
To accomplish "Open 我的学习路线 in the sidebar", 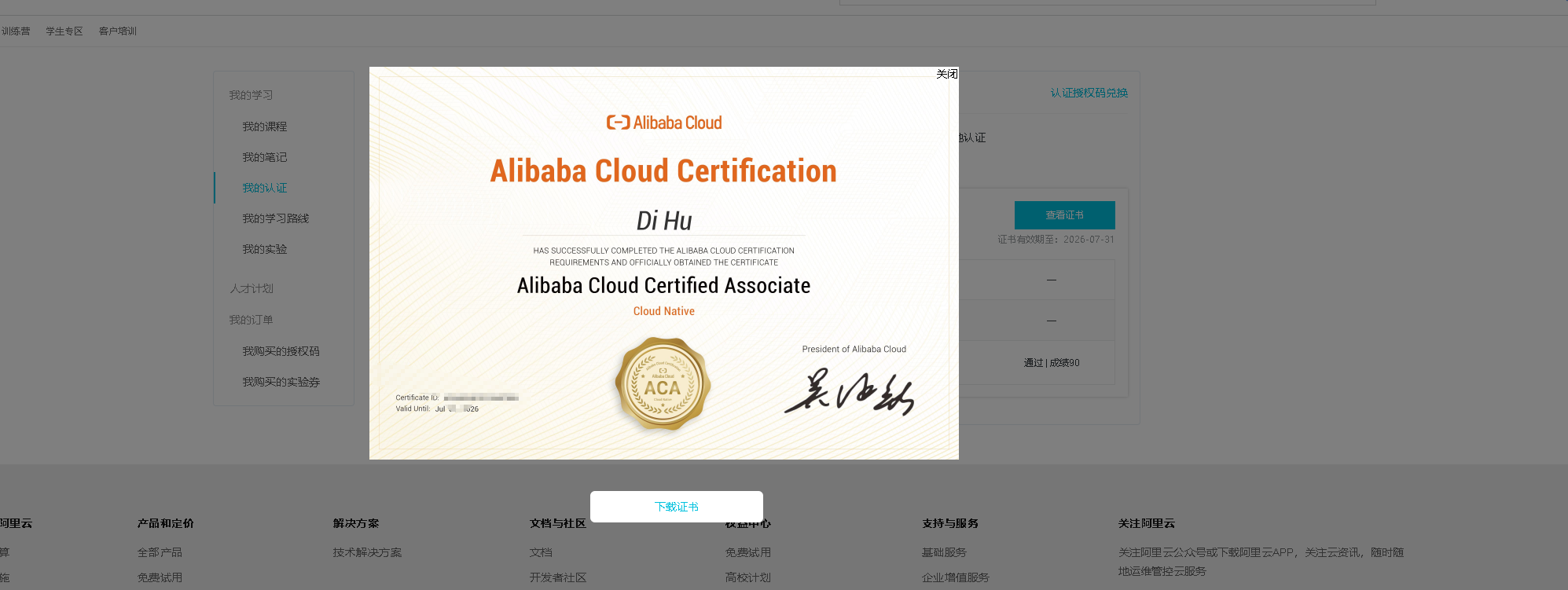I will coord(275,218).
